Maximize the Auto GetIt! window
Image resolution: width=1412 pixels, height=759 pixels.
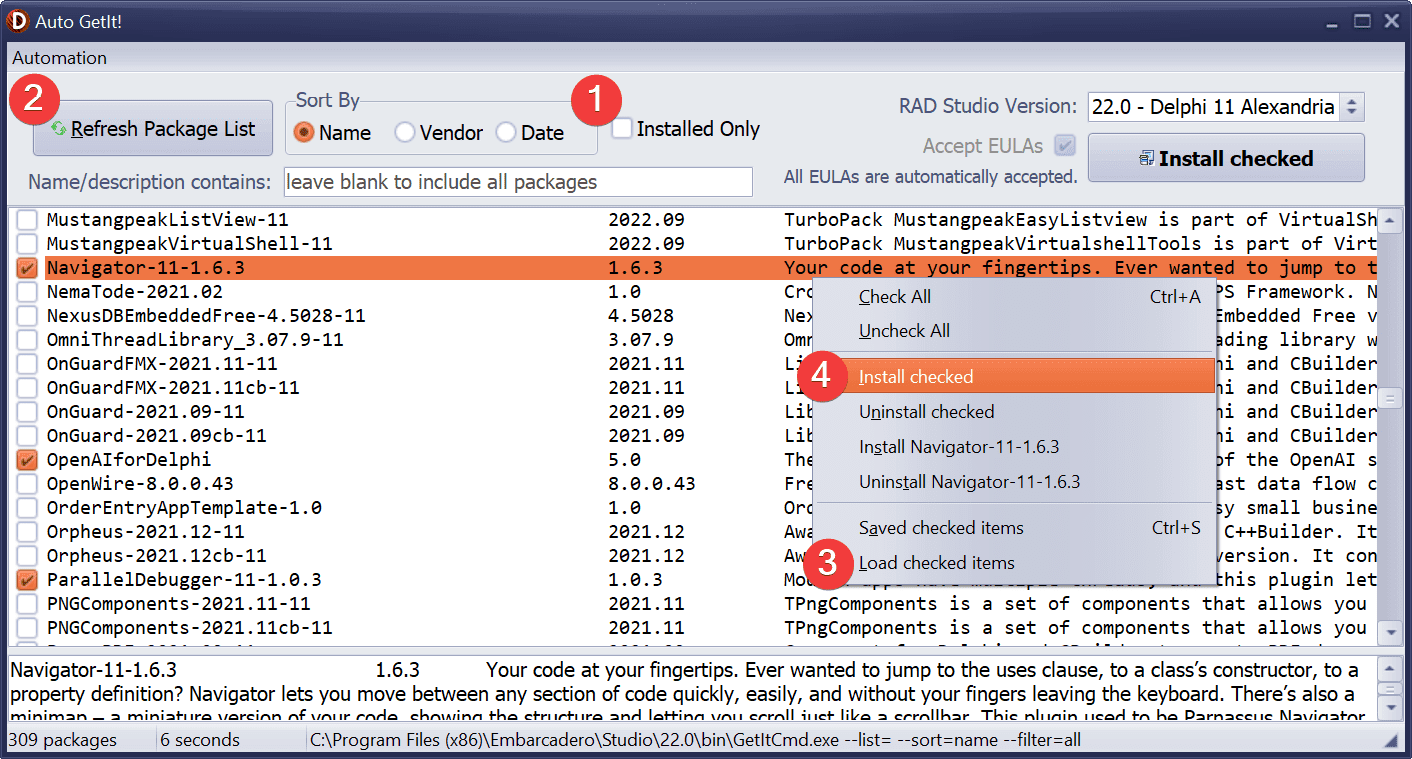click(x=1362, y=21)
